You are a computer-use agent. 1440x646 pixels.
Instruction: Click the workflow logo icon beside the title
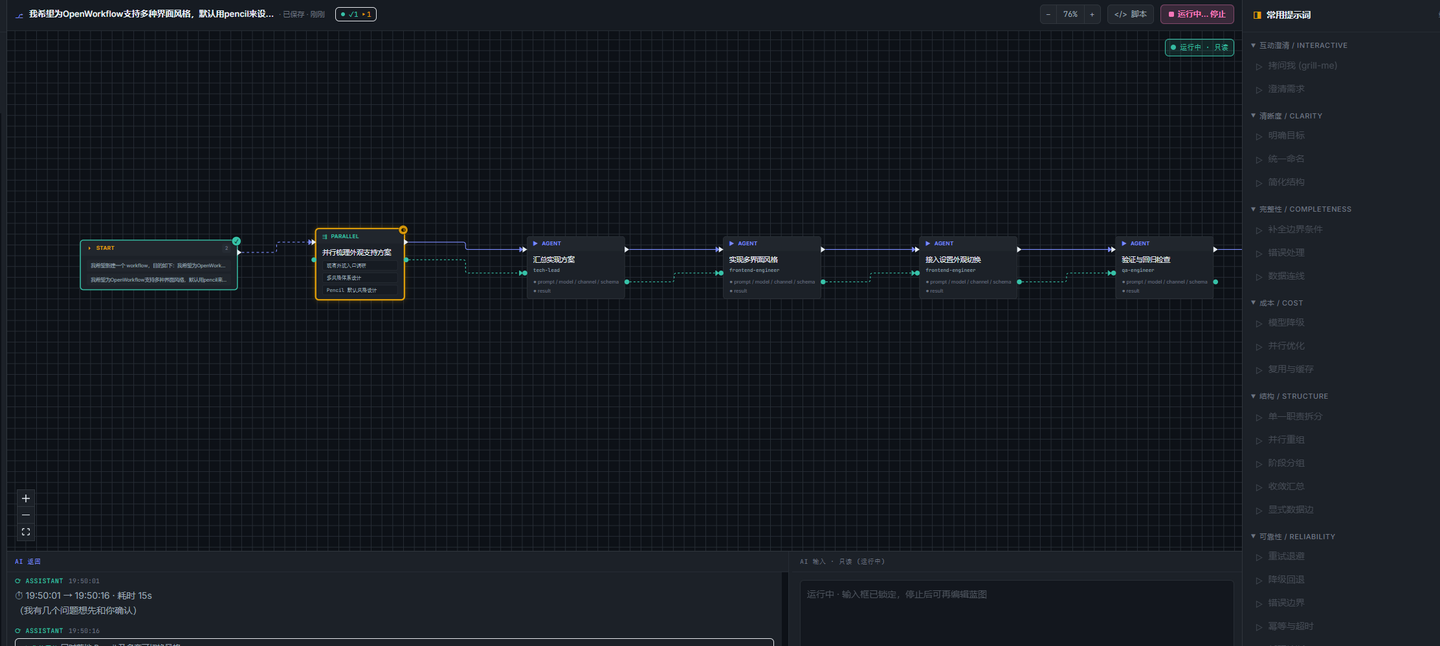[19, 15]
